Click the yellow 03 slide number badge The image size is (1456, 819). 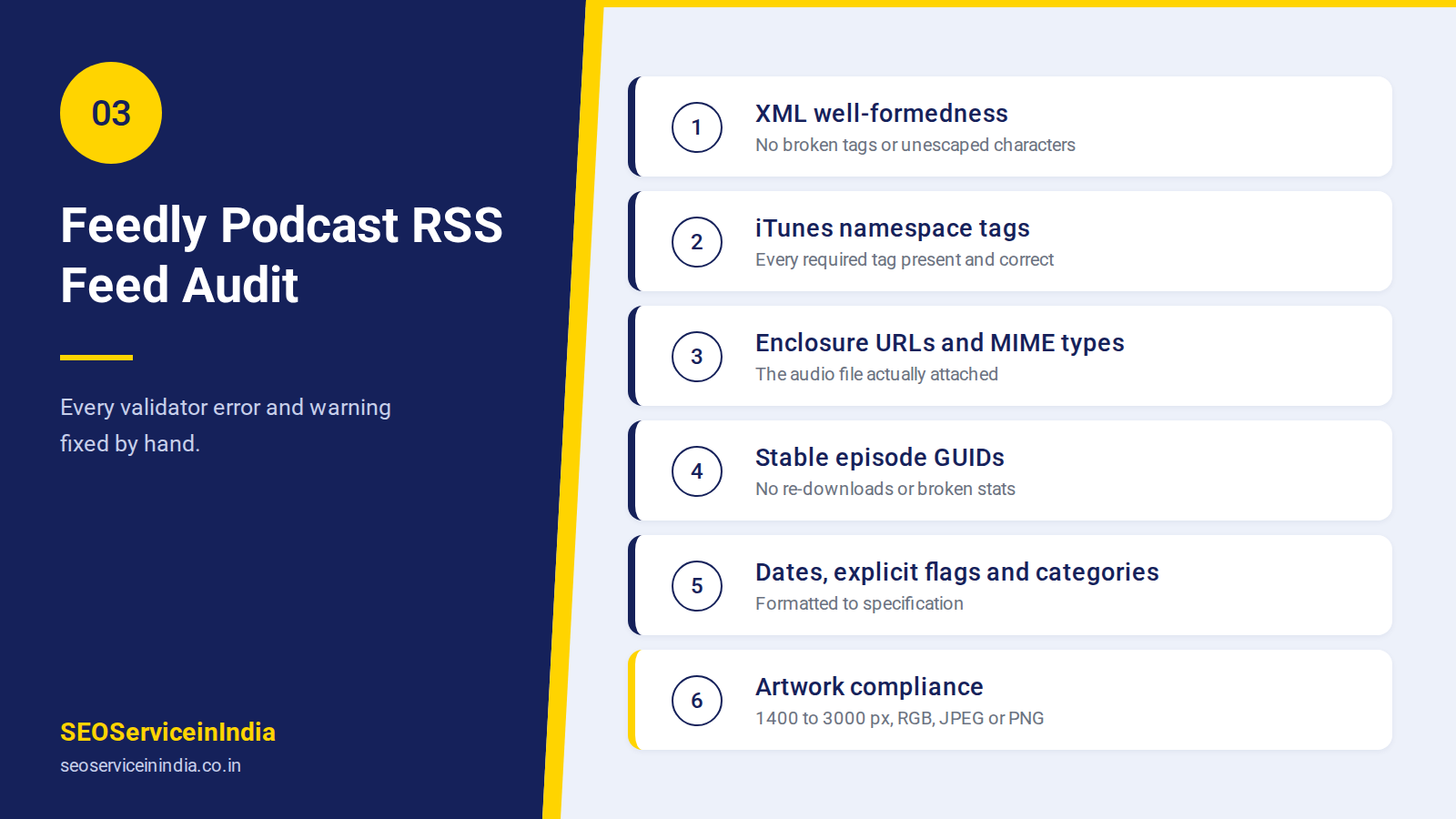click(111, 113)
